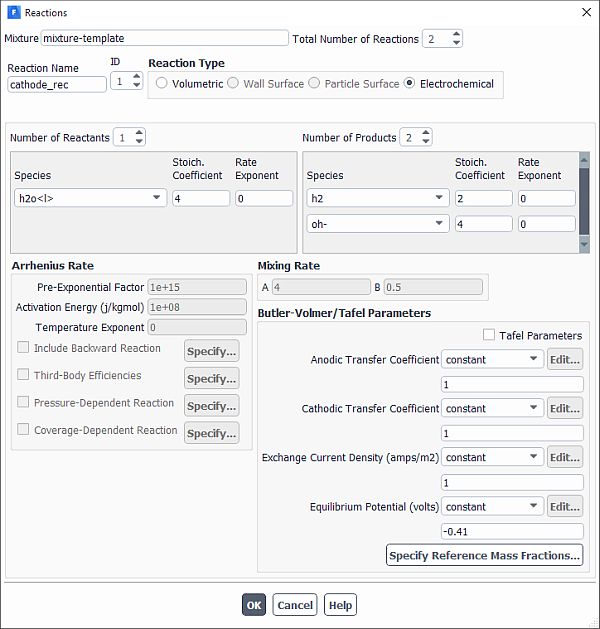The width and height of the screenshot is (600, 629).
Task: Click the Cancel button
Action: tap(295, 605)
